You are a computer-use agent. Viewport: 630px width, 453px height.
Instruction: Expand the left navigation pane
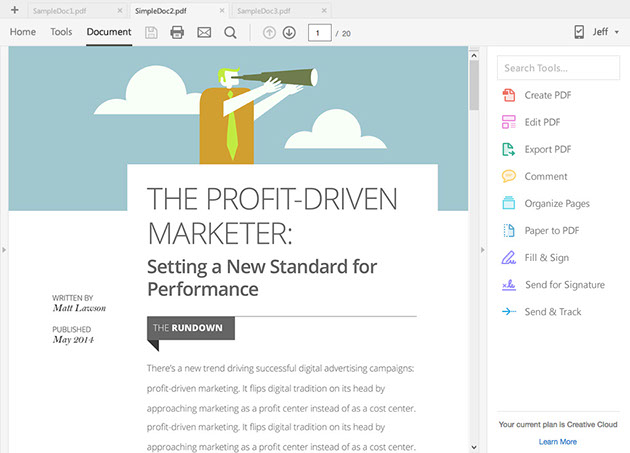point(4,249)
